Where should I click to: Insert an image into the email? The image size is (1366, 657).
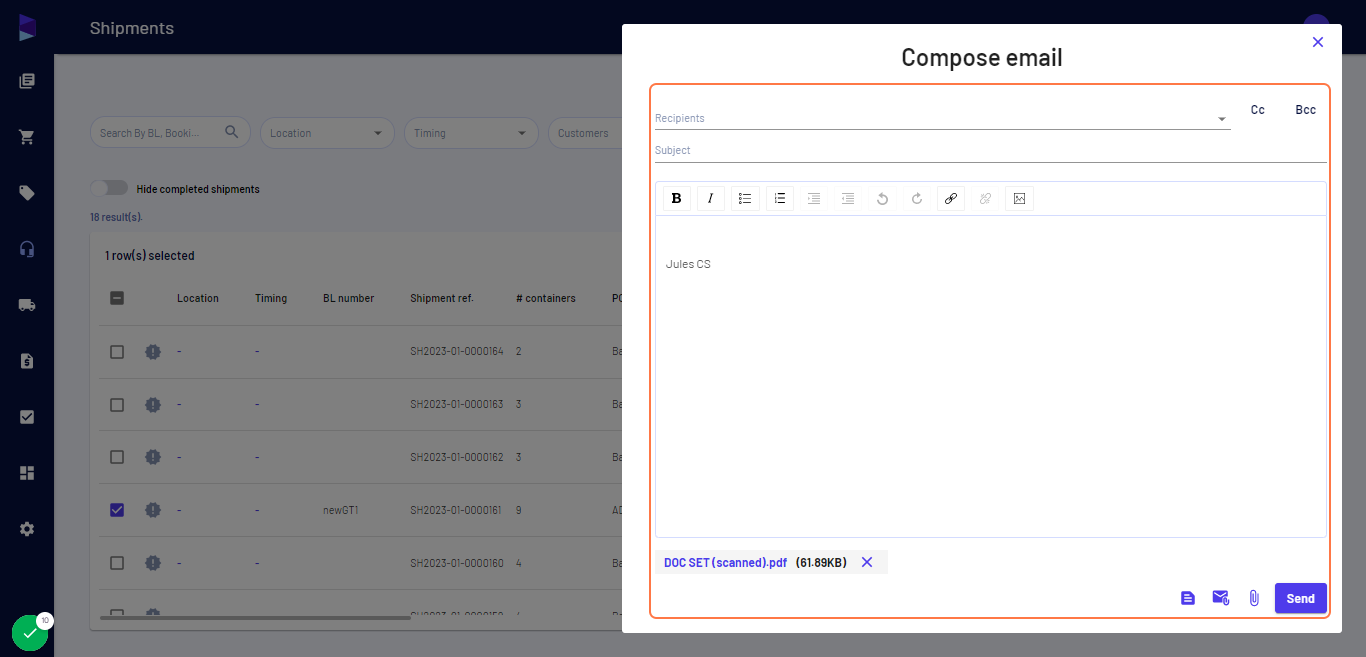click(x=1019, y=198)
